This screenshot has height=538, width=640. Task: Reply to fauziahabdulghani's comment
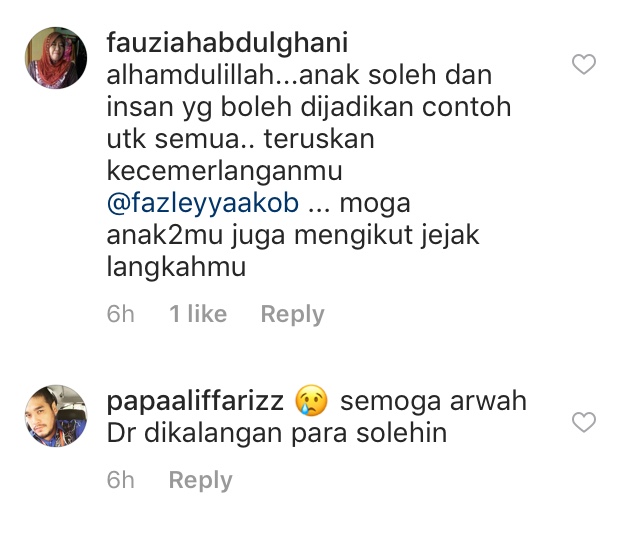pos(293,314)
